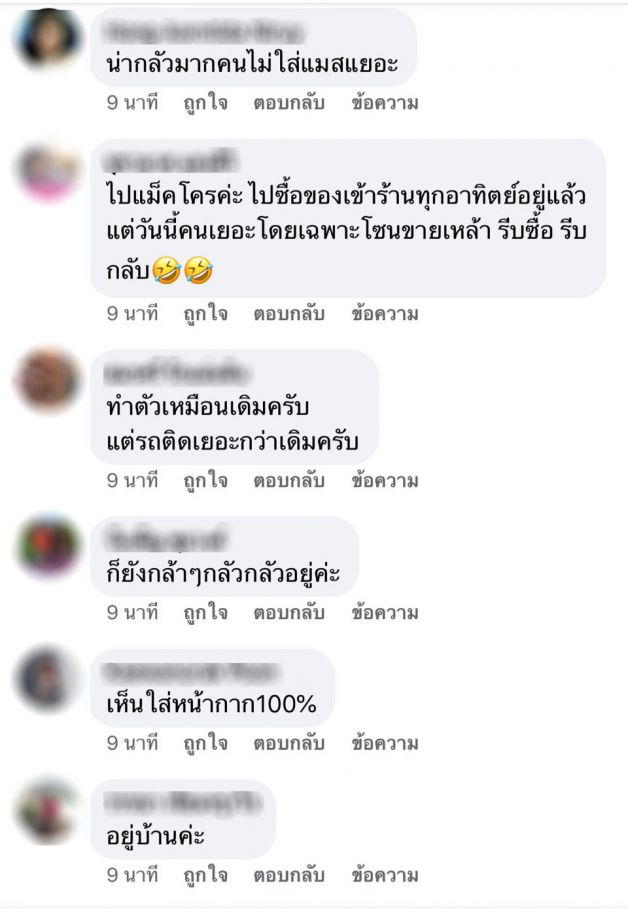Click ข้อความ under the Makro comment
The width and height of the screenshot is (628, 909).
[x=384, y=314]
